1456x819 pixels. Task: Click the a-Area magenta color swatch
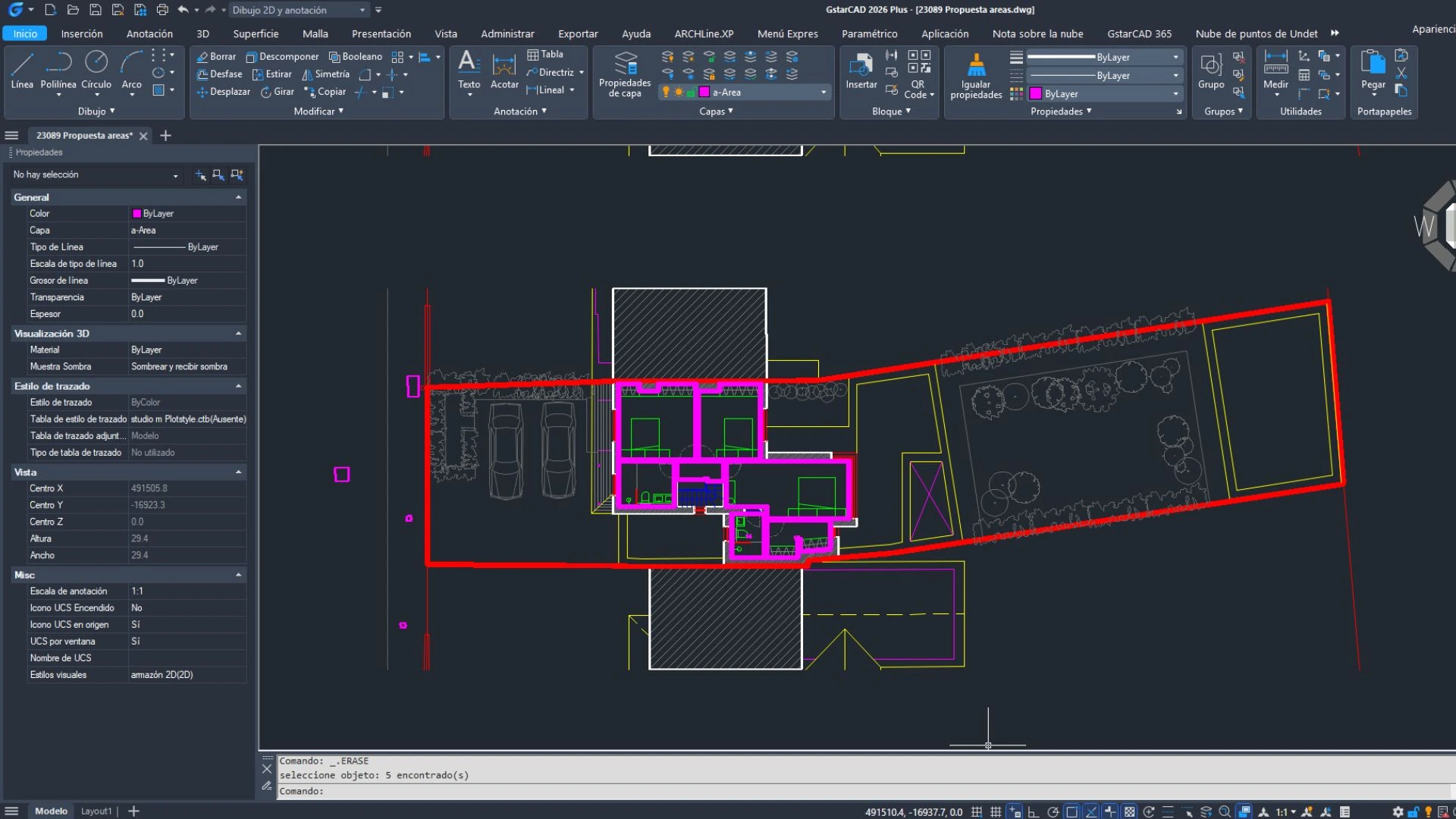click(704, 91)
